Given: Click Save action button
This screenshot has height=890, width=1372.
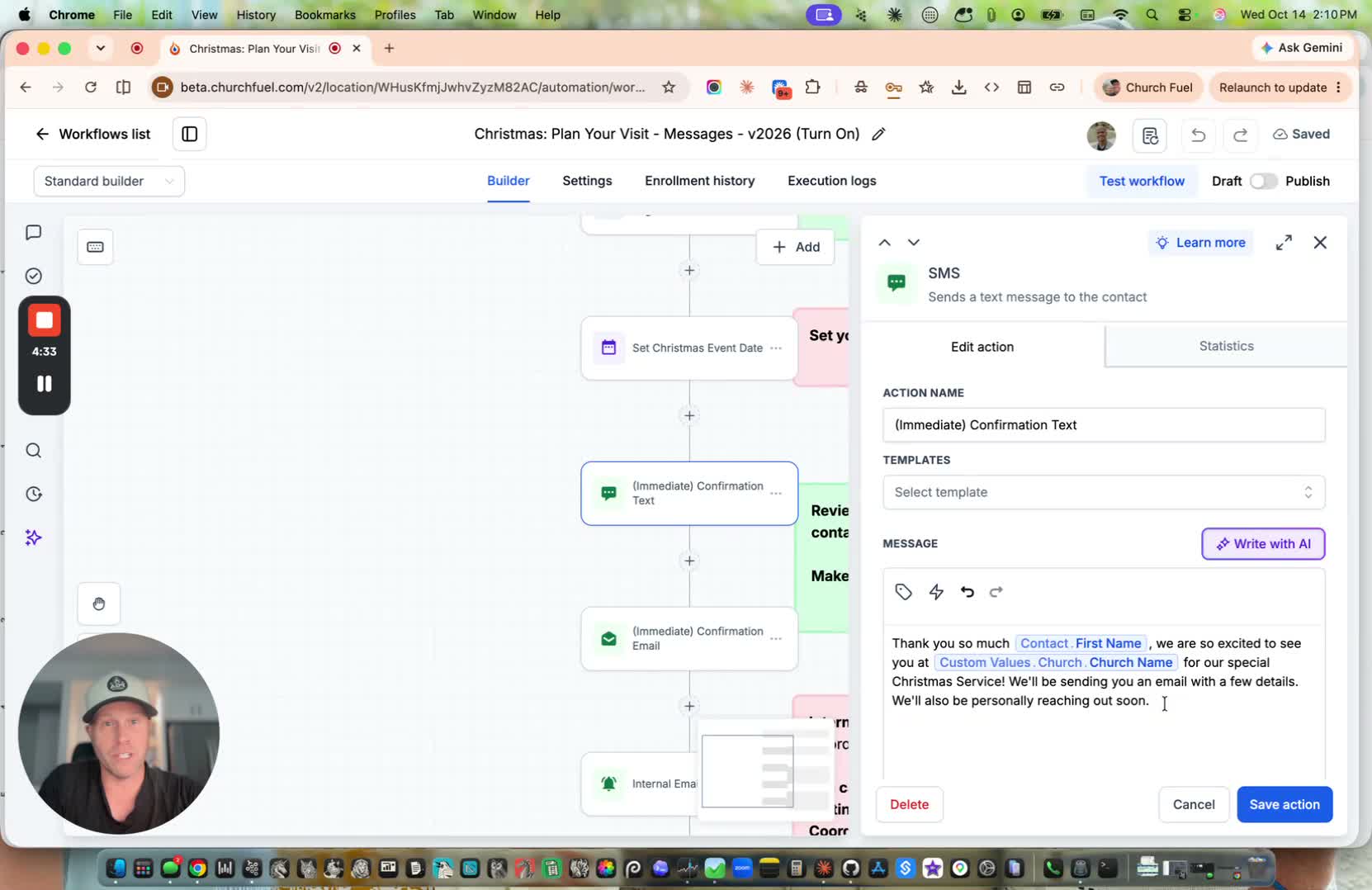Looking at the screenshot, I should (1284, 804).
